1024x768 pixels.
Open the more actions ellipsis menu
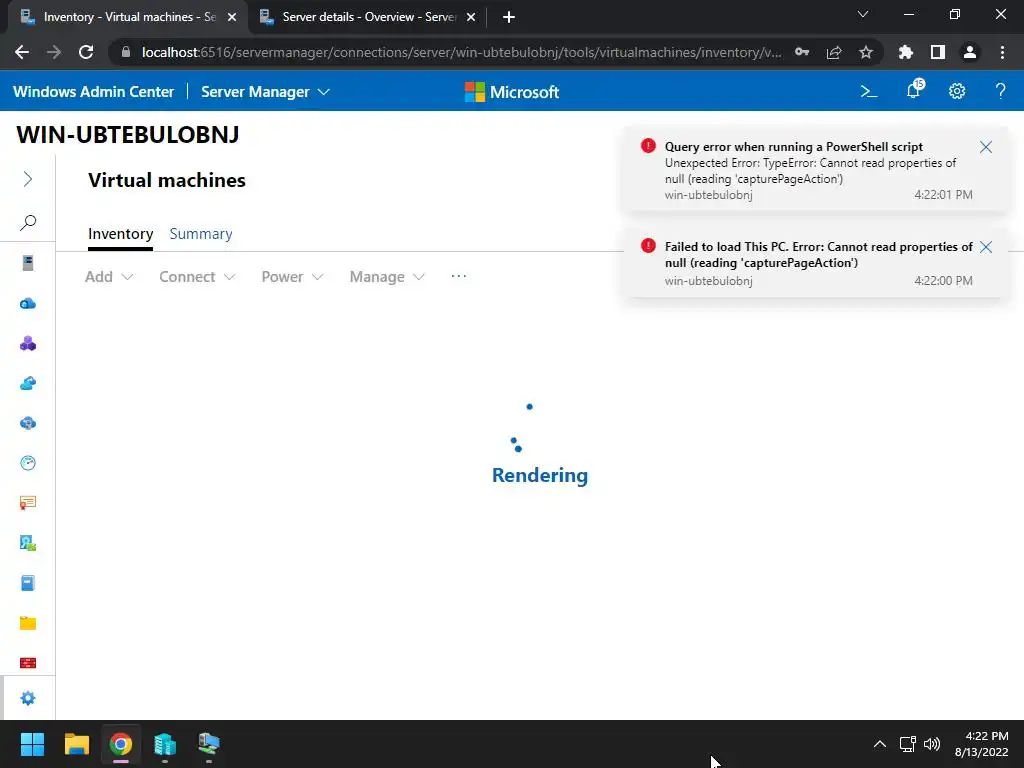coord(458,276)
